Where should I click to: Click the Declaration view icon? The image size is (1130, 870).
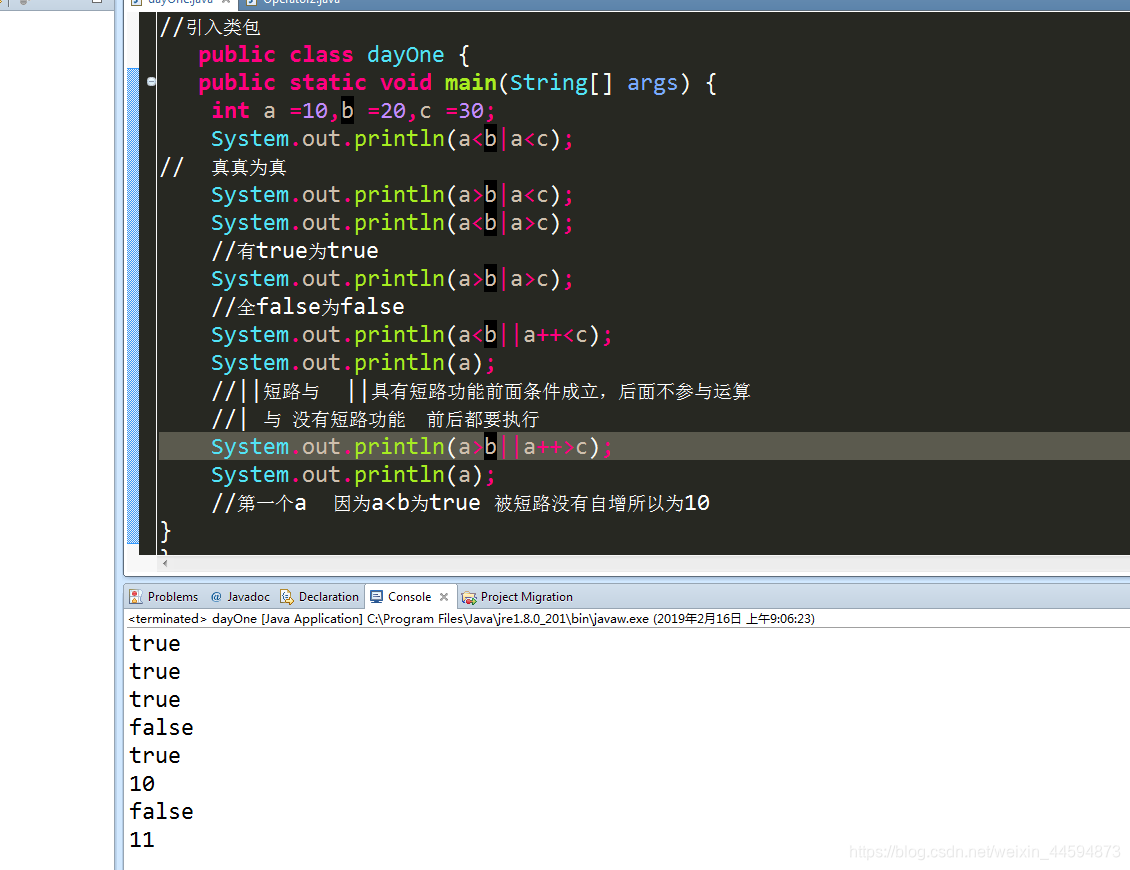click(x=286, y=597)
